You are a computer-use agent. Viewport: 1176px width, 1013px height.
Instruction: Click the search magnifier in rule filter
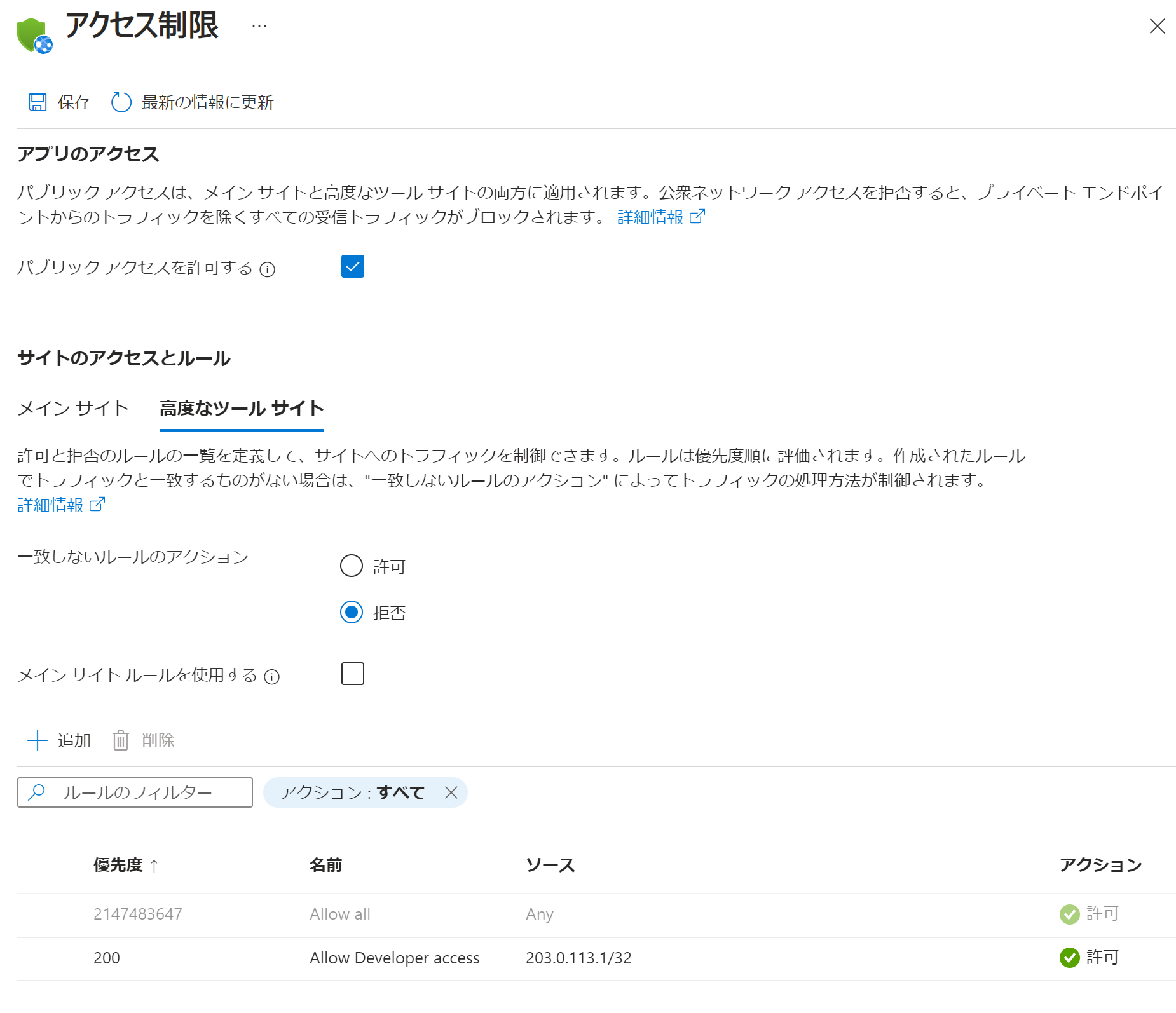[37, 792]
